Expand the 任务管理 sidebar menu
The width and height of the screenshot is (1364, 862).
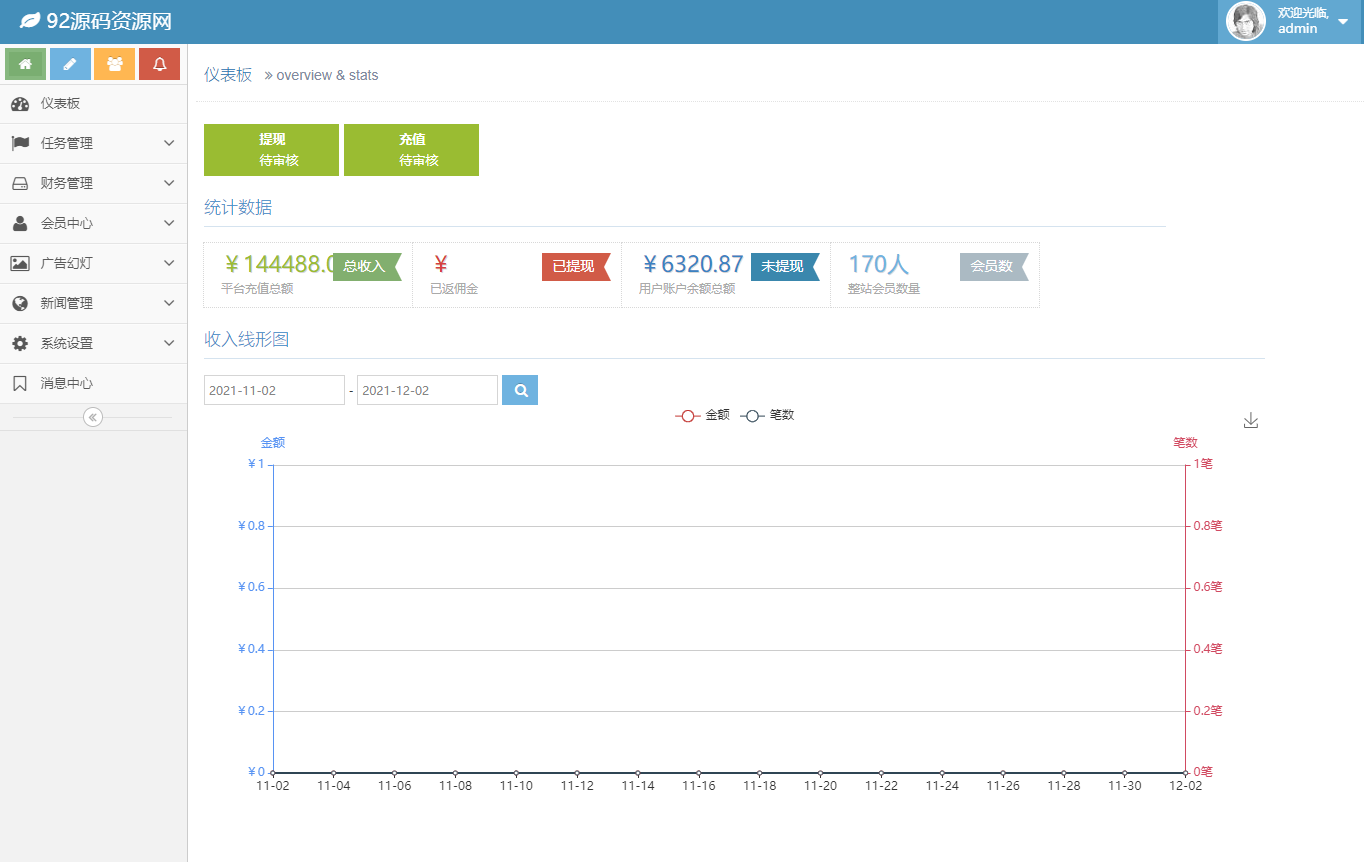coord(94,143)
